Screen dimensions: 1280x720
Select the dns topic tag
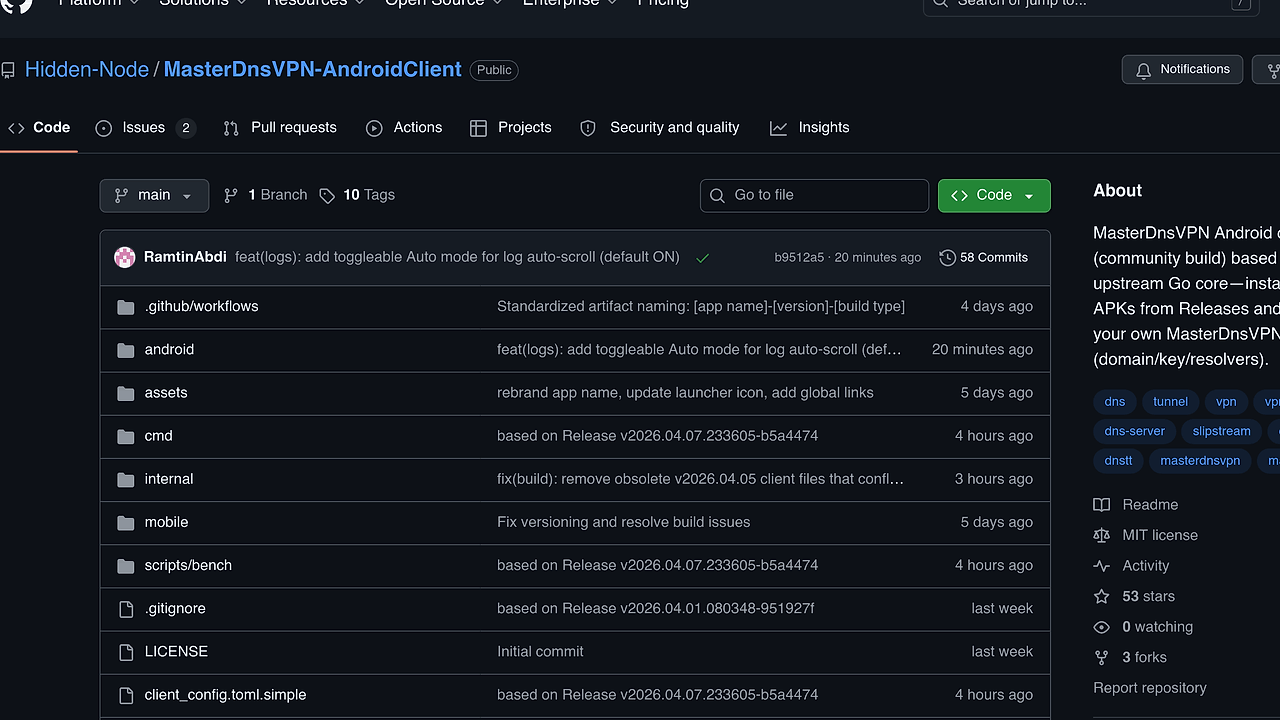point(1115,402)
